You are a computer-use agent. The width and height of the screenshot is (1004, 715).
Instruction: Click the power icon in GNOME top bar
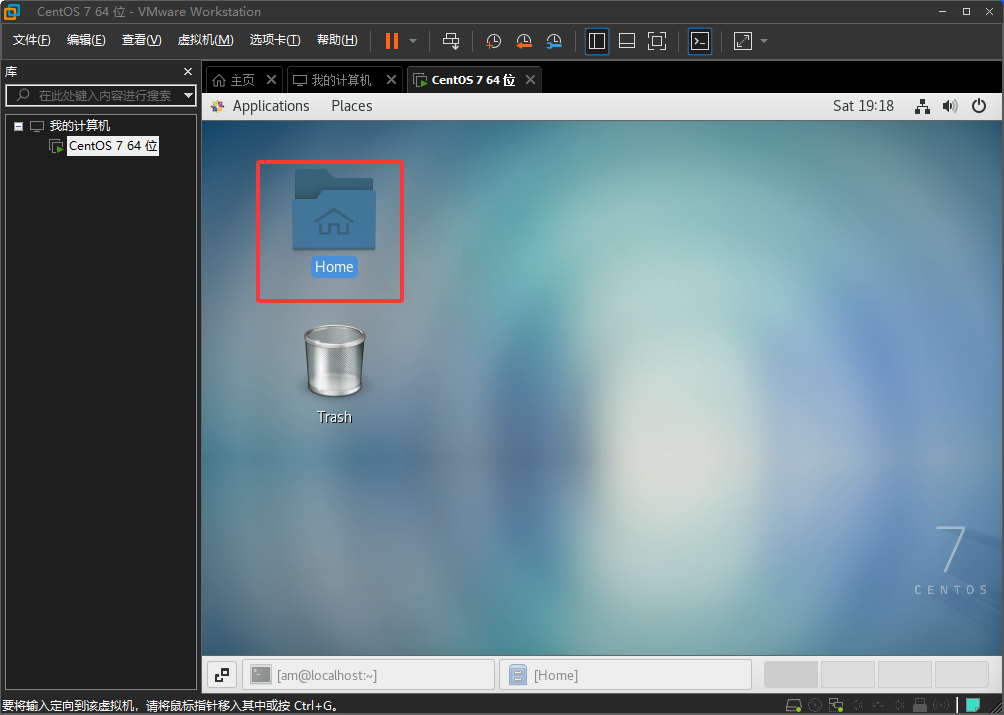[x=978, y=106]
